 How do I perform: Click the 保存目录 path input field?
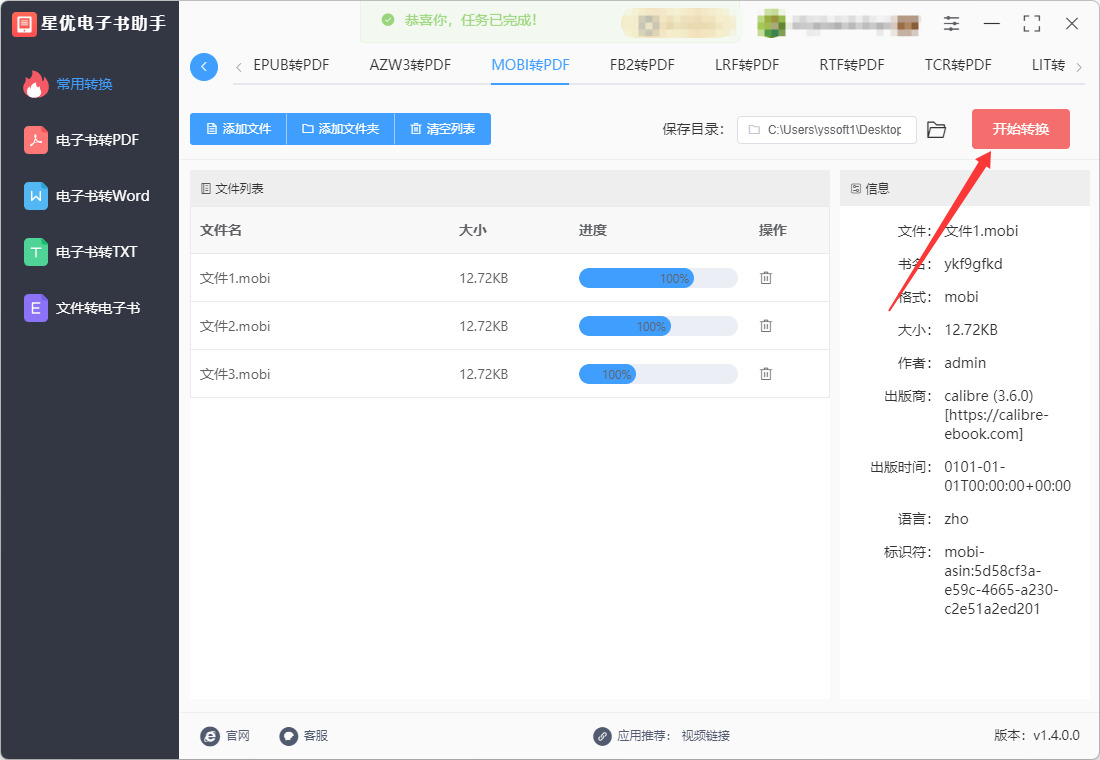[826, 130]
